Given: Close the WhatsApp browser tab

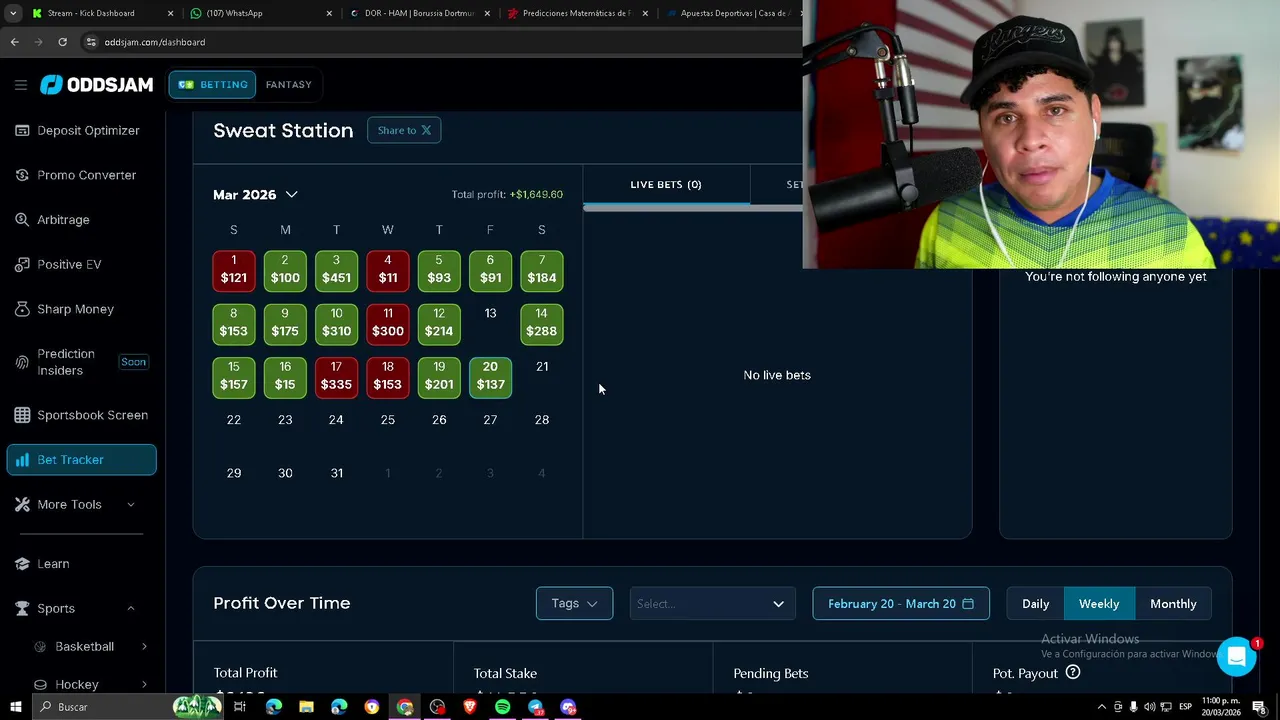Looking at the screenshot, I should coord(329,13).
